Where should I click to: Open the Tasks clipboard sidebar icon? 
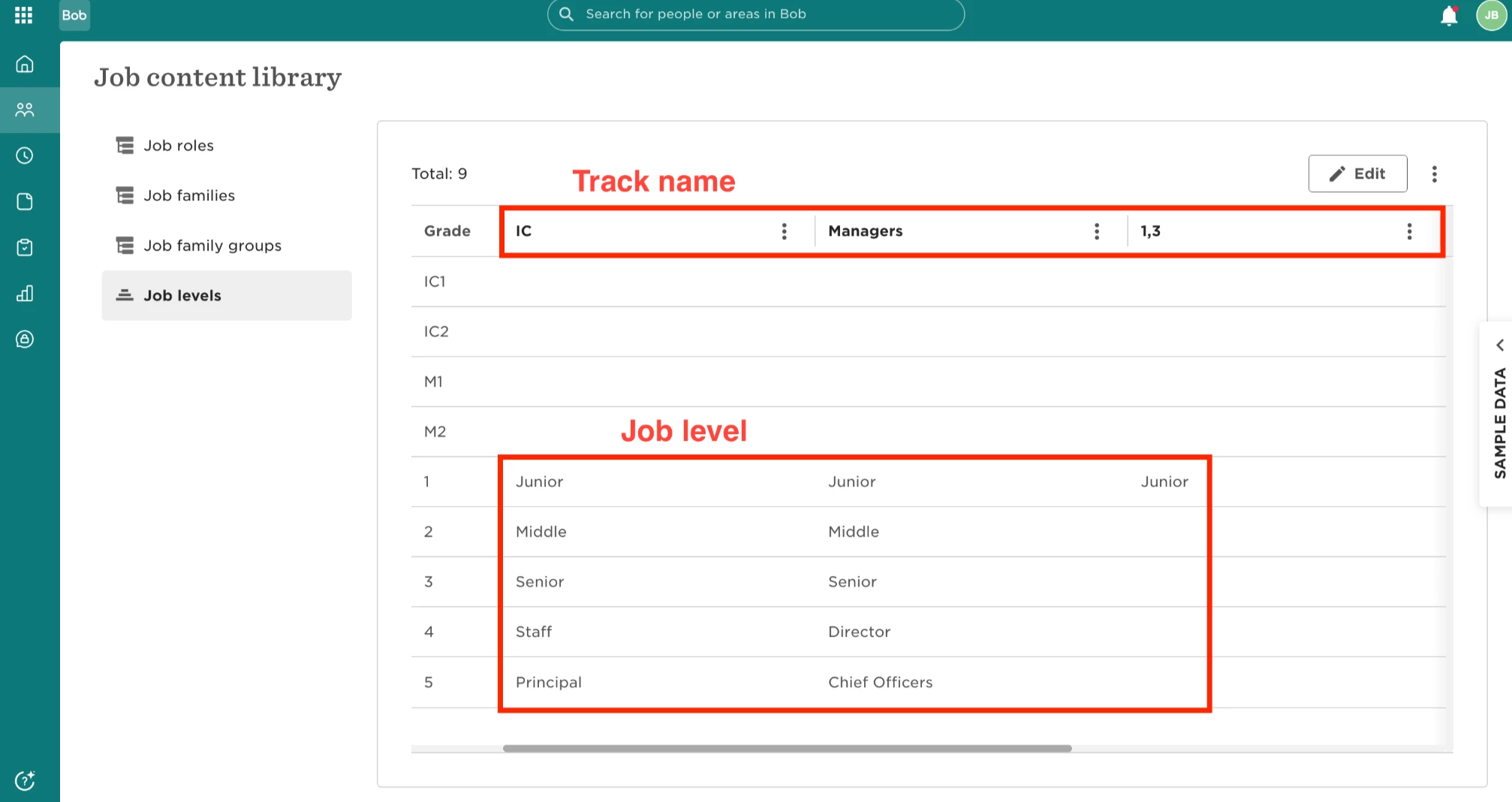point(25,247)
